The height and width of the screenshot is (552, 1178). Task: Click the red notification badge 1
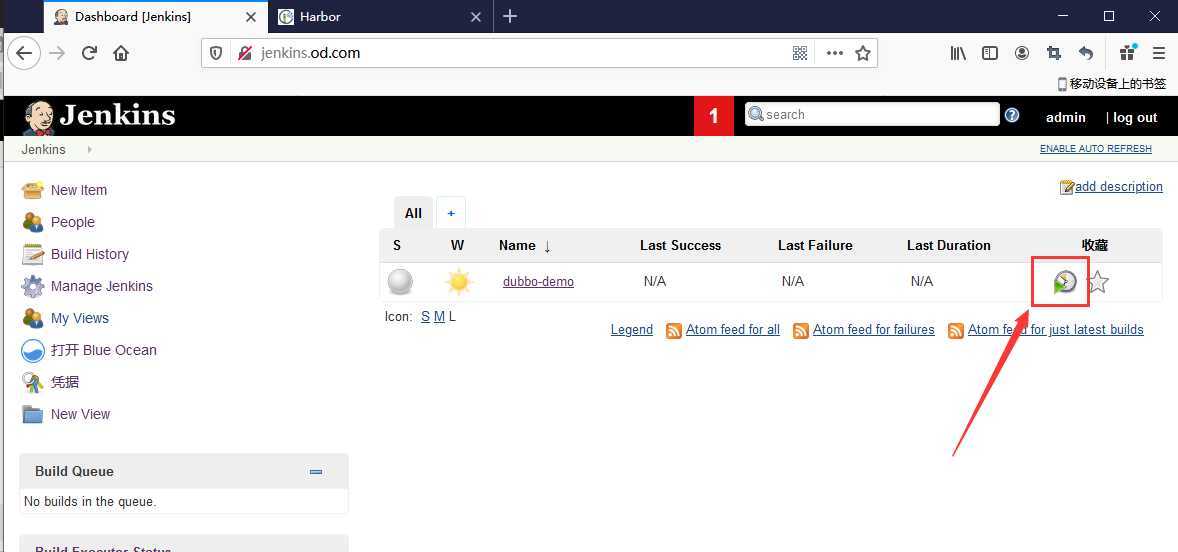(x=714, y=116)
